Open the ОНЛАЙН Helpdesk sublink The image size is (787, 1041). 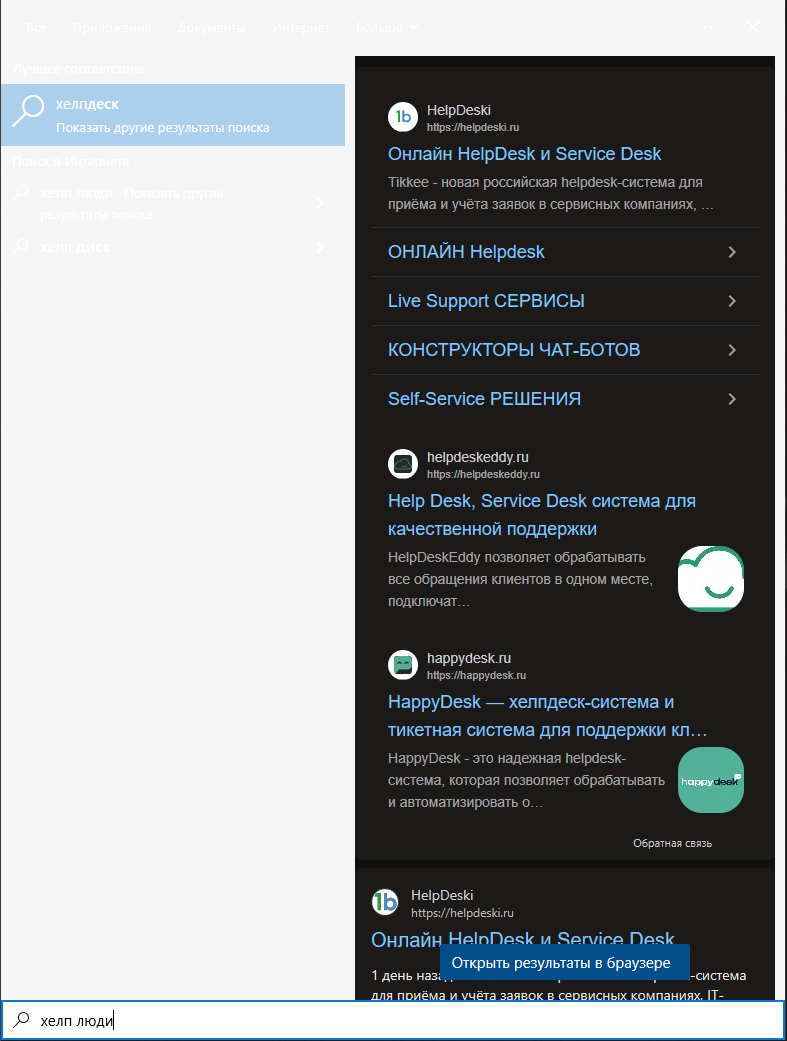[466, 252]
